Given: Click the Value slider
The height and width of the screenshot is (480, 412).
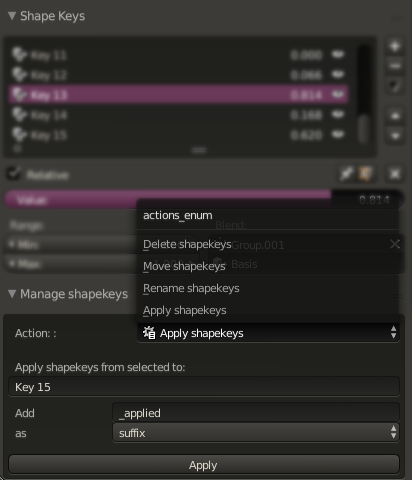Looking at the screenshot, I should tap(204, 199).
